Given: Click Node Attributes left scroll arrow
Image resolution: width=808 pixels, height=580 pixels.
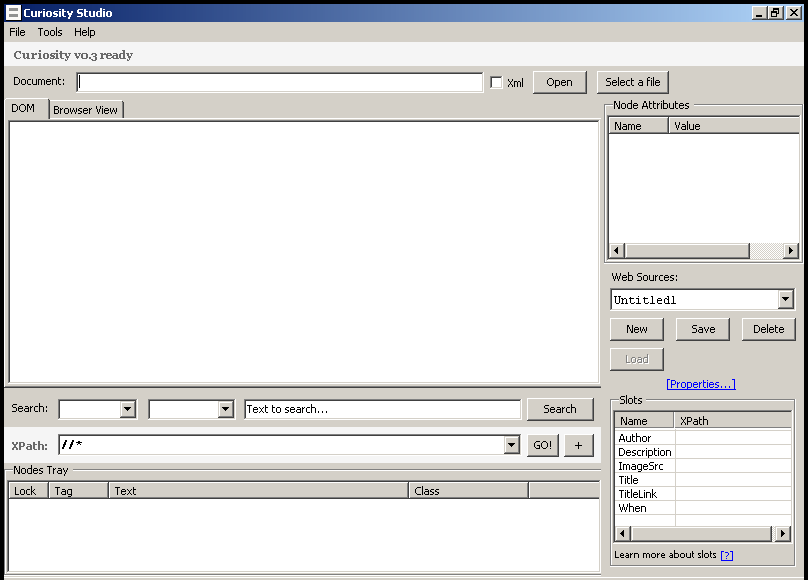Looking at the screenshot, I should pos(616,251).
